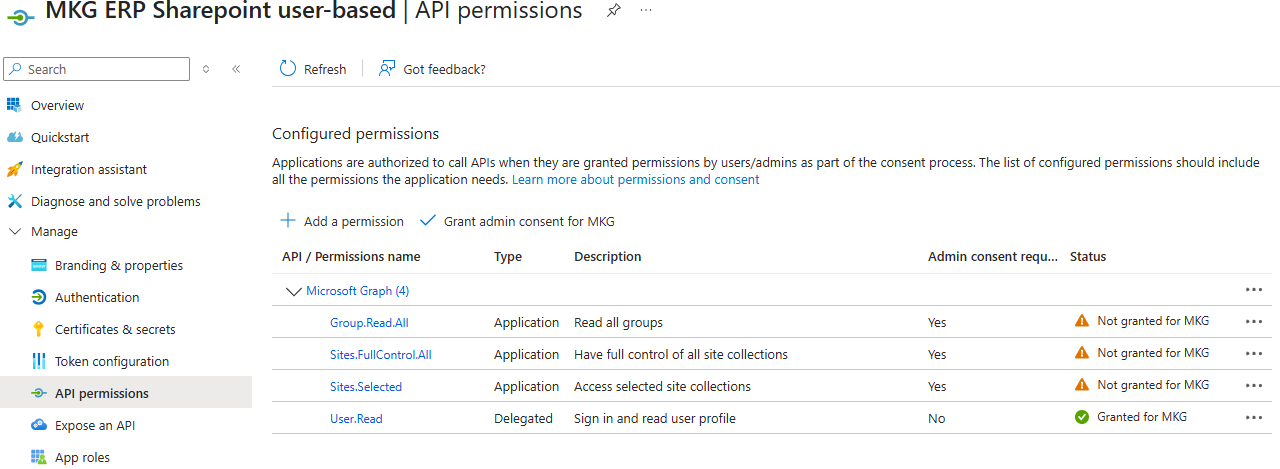Click the Got feedback icon
The width and height of the screenshot is (1280, 469).
pyautogui.click(x=387, y=69)
